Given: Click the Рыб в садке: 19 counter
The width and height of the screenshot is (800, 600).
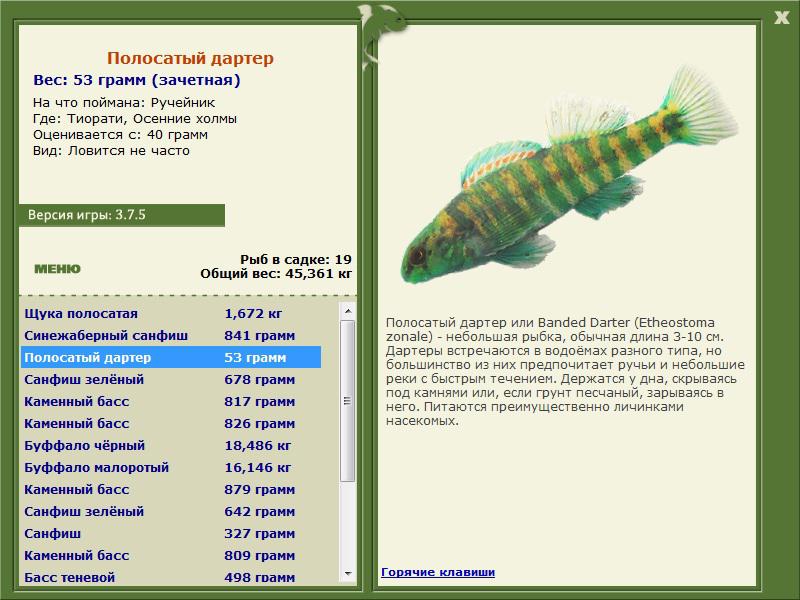Looking at the screenshot, I should click(296, 259).
